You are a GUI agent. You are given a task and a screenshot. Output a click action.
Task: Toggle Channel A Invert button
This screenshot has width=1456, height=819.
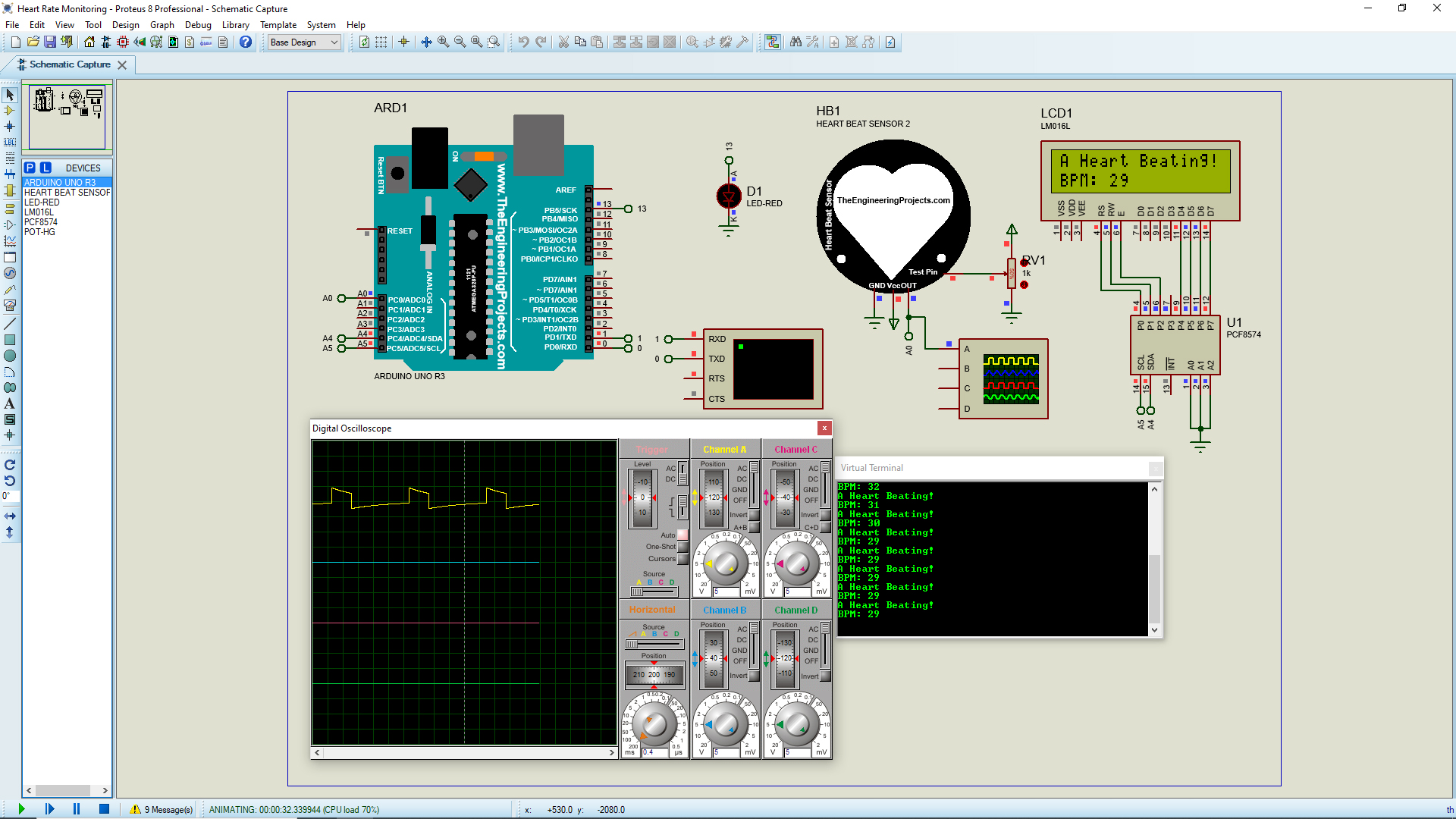point(754,515)
